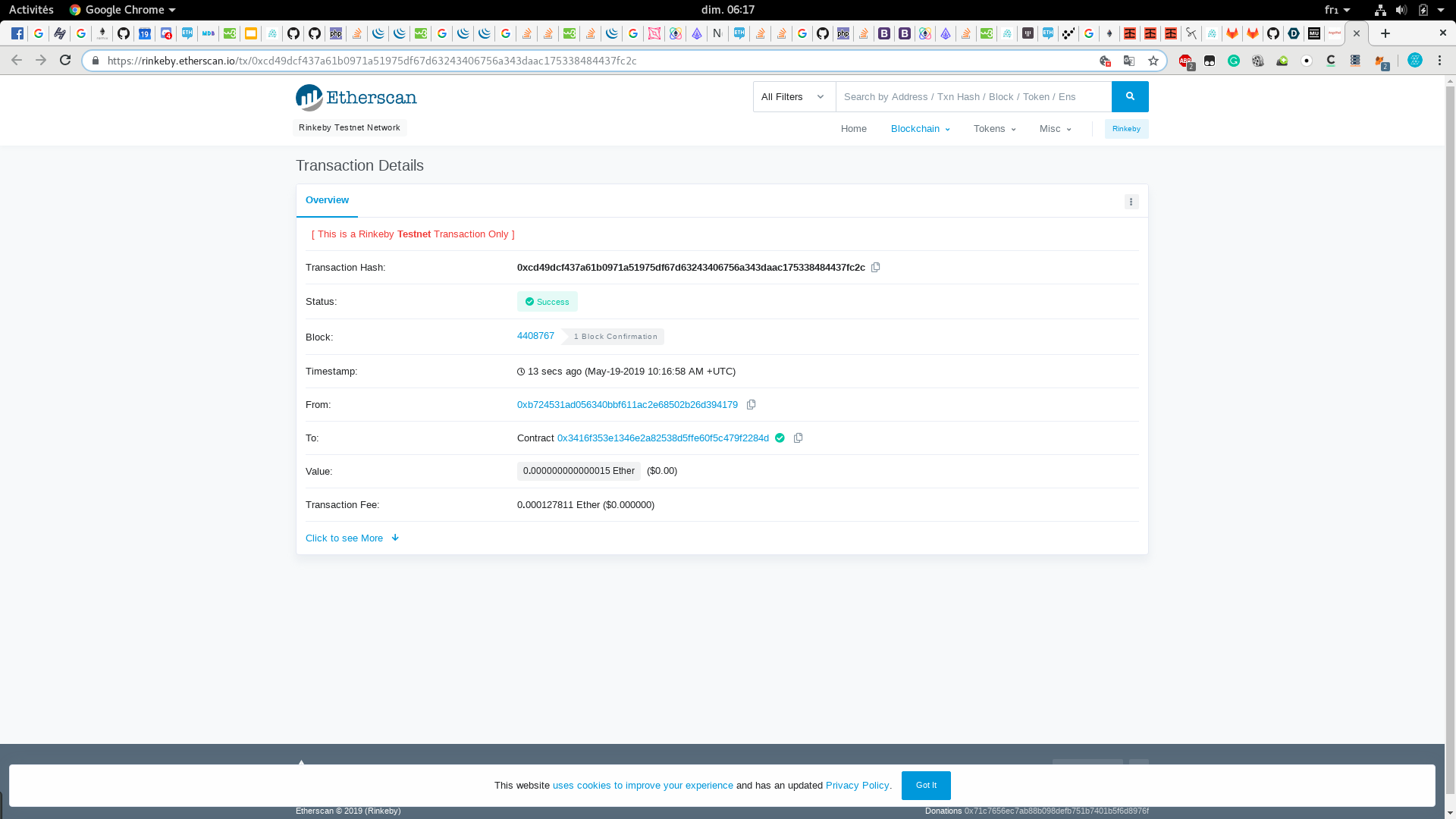
Task: Open the Misc dropdown menu
Action: (x=1055, y=129)
